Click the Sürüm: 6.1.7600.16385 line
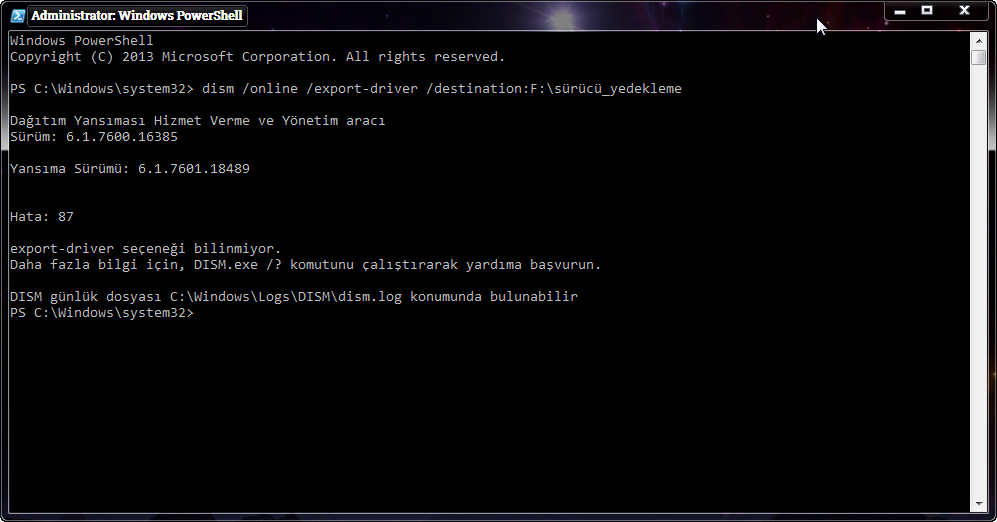This screenshot has height=522, width=997. (x=94, y=137)
